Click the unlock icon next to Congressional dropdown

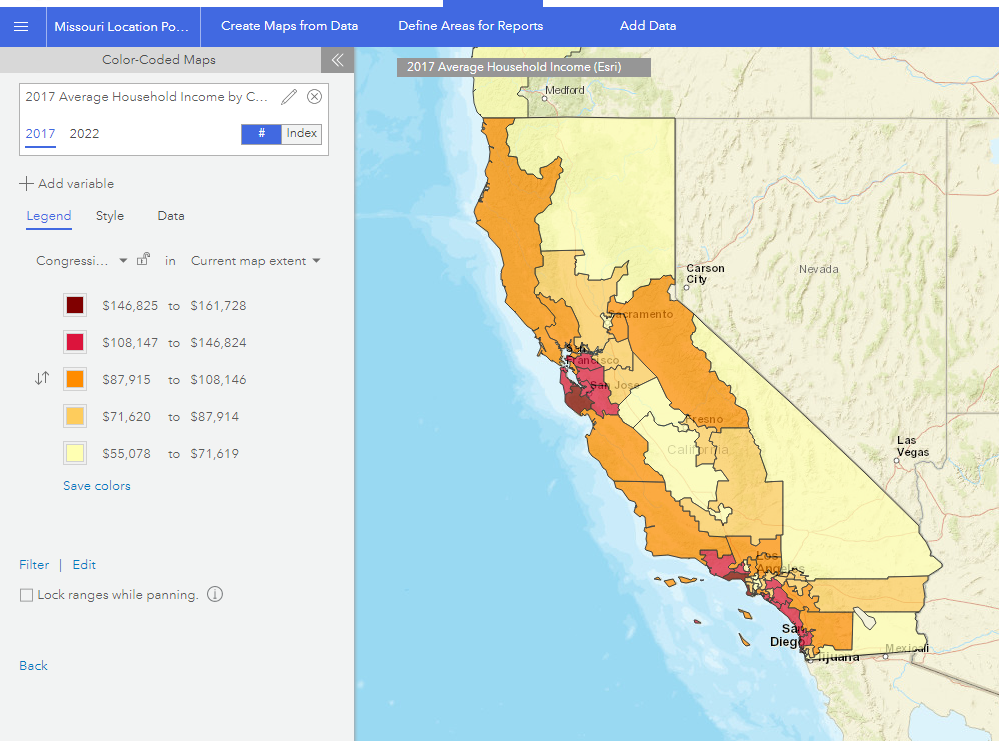pos(141,259)
